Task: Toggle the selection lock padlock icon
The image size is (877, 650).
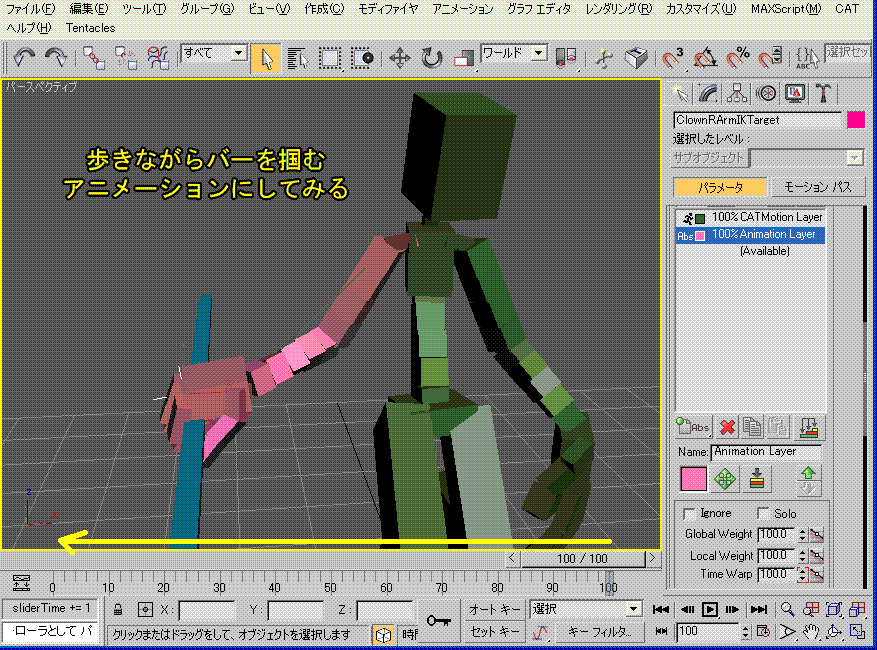Action: click(117, 609)
